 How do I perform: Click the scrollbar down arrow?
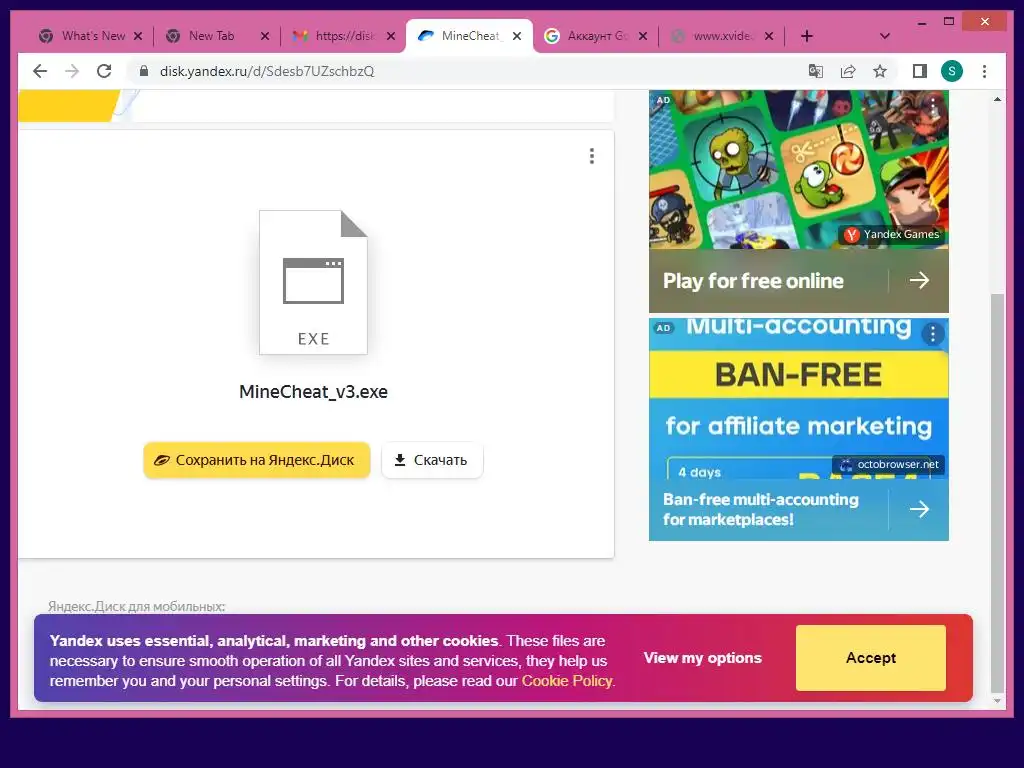[x=997, y=701]
